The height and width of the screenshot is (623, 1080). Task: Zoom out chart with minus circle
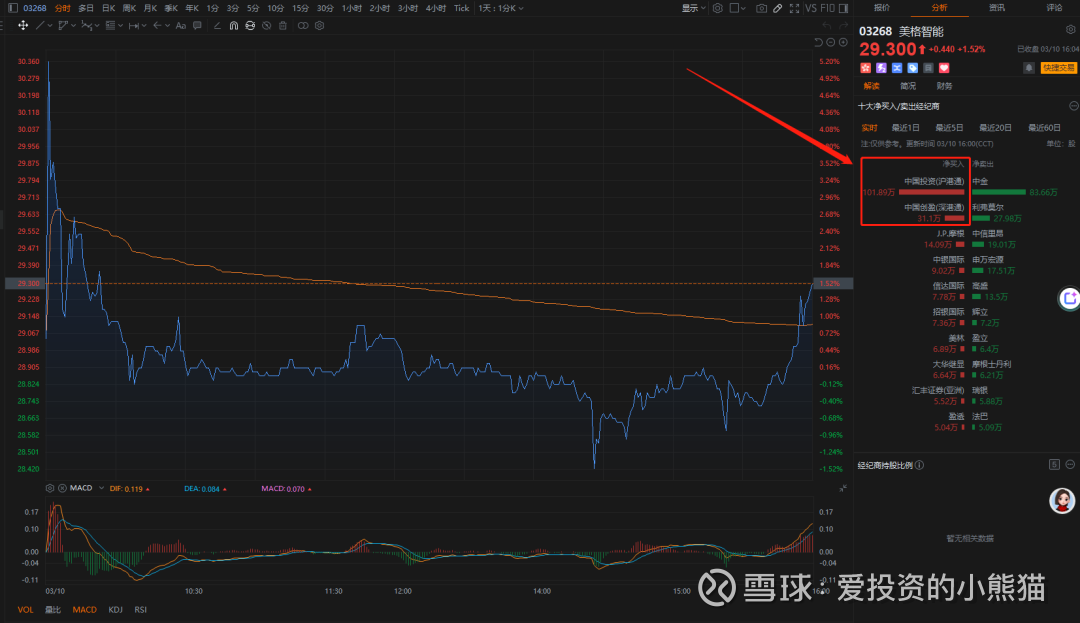point(831,43)
